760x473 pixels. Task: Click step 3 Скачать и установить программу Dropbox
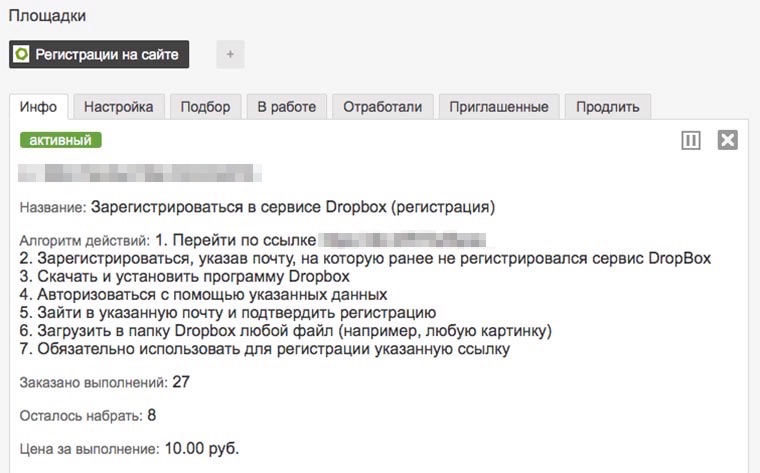(185, 276)
